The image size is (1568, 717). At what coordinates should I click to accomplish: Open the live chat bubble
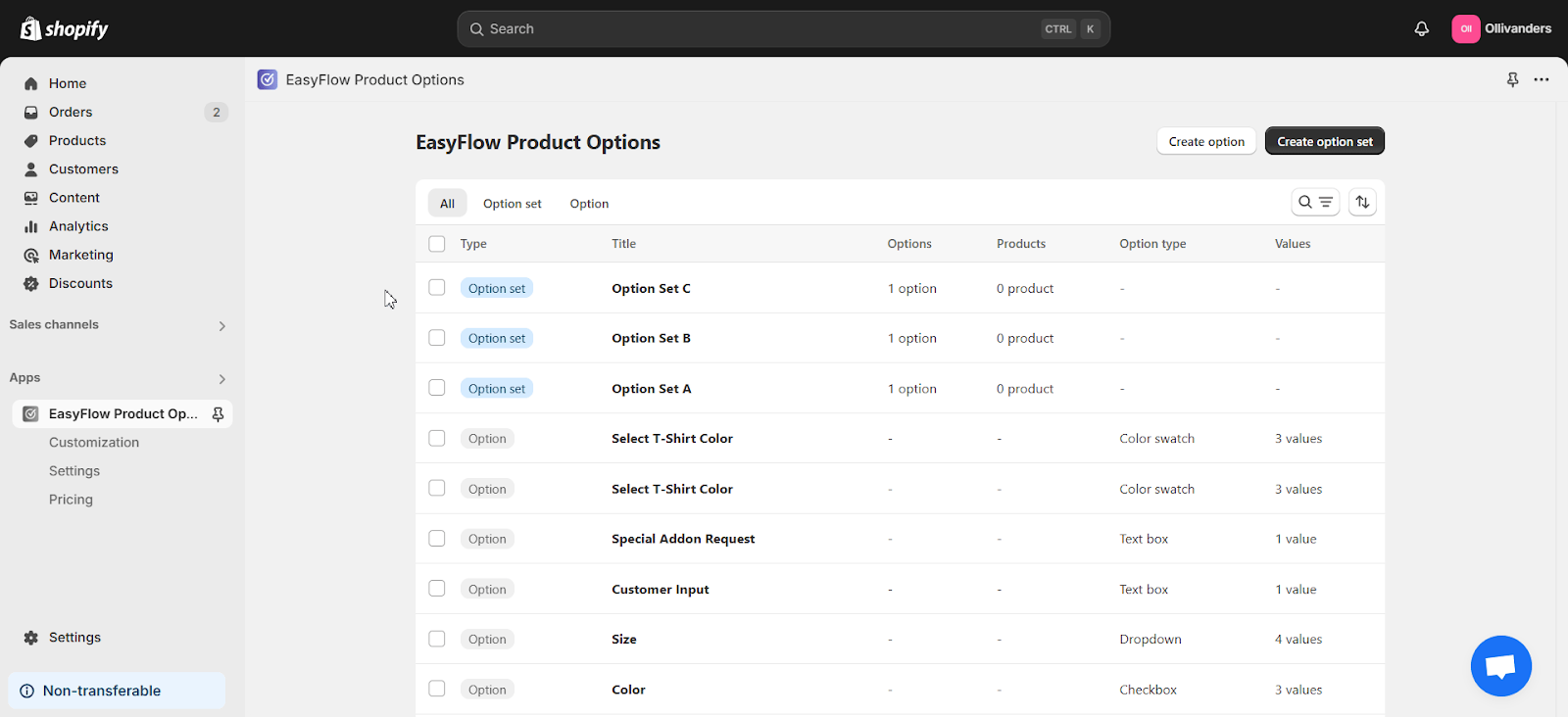pyautogui.click(x=1500, y=666)
